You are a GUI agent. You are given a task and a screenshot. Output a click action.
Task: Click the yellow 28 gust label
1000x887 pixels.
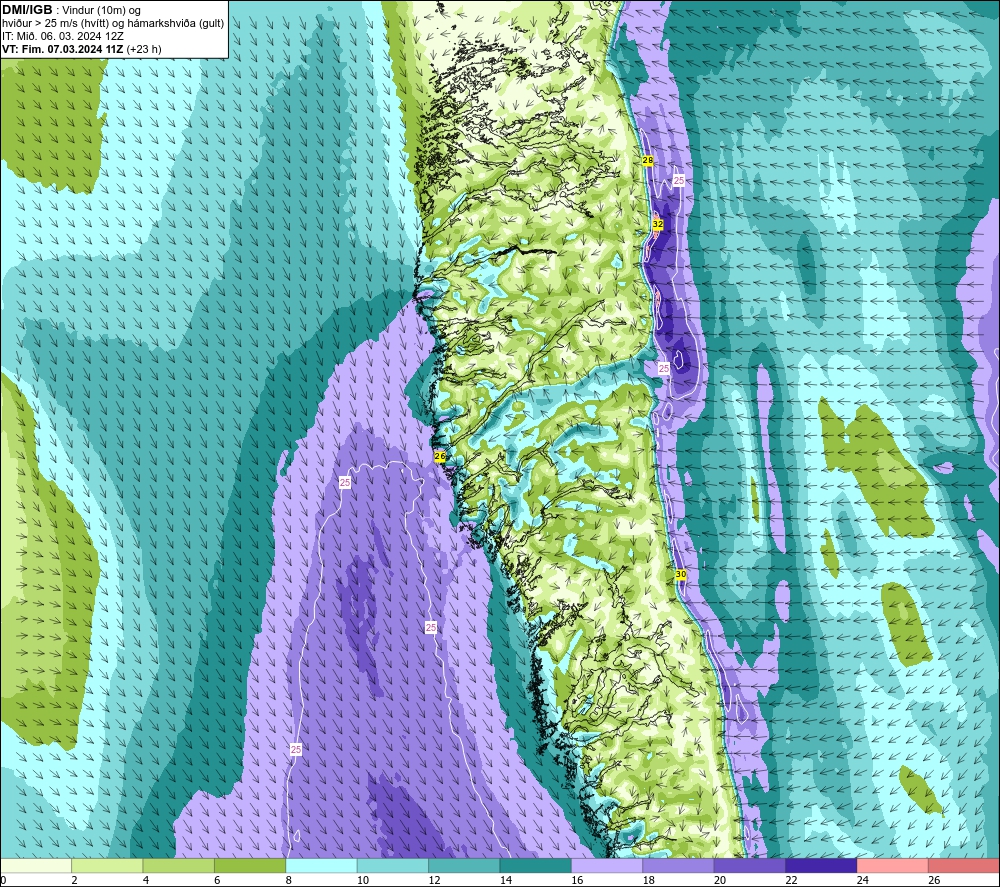(x=647, y=161)
